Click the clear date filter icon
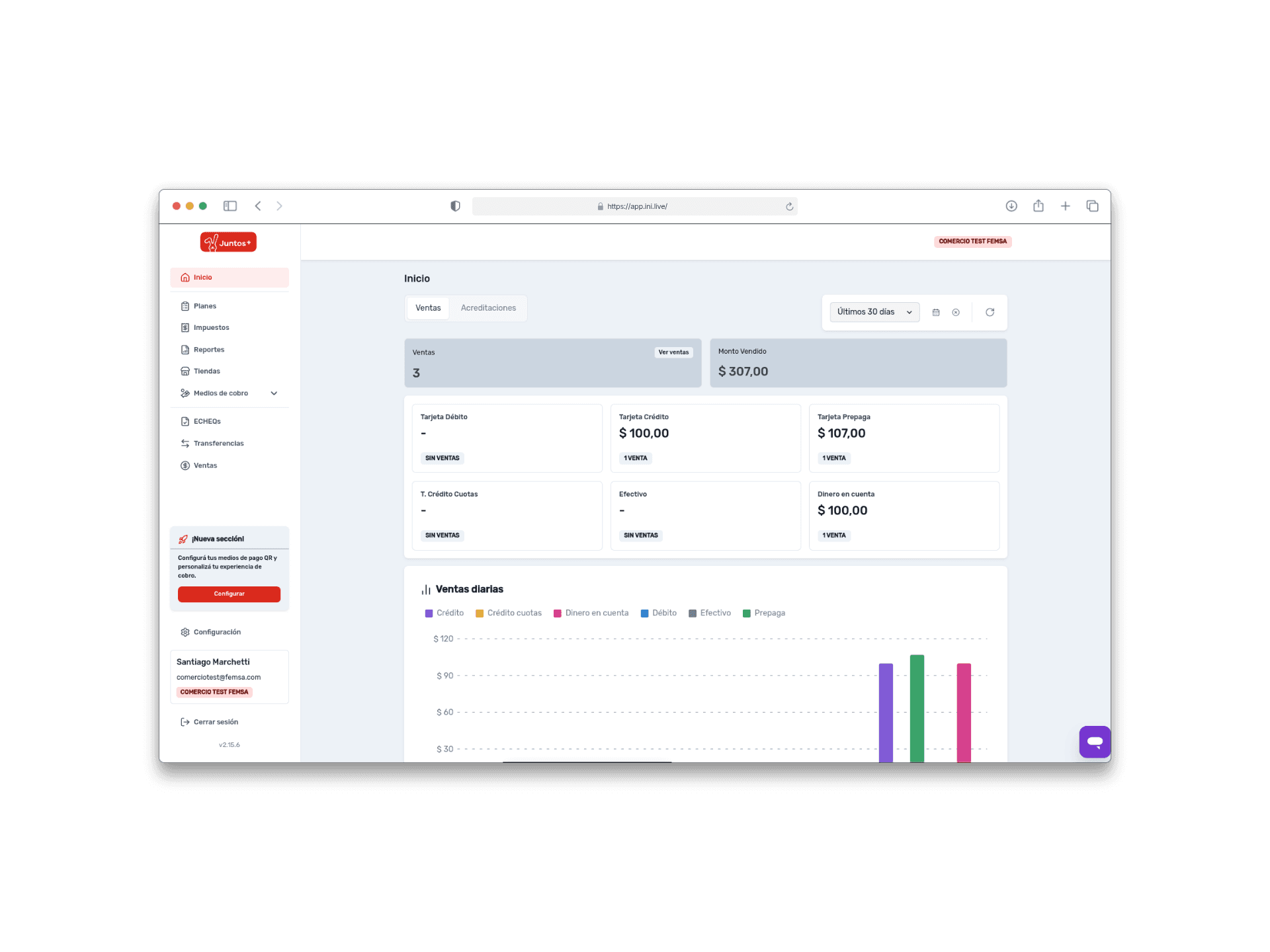This screenshot has height=952, width=1270. 956,312
